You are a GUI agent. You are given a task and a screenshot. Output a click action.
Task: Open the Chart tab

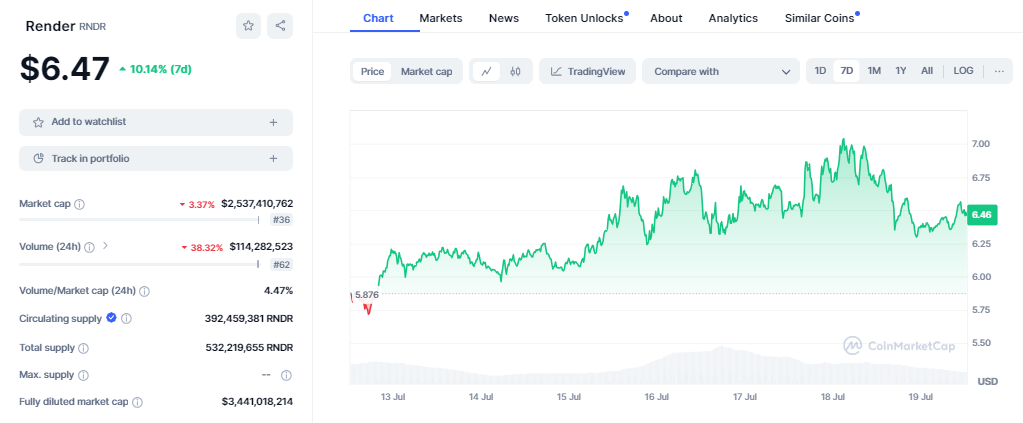(378, 18)
